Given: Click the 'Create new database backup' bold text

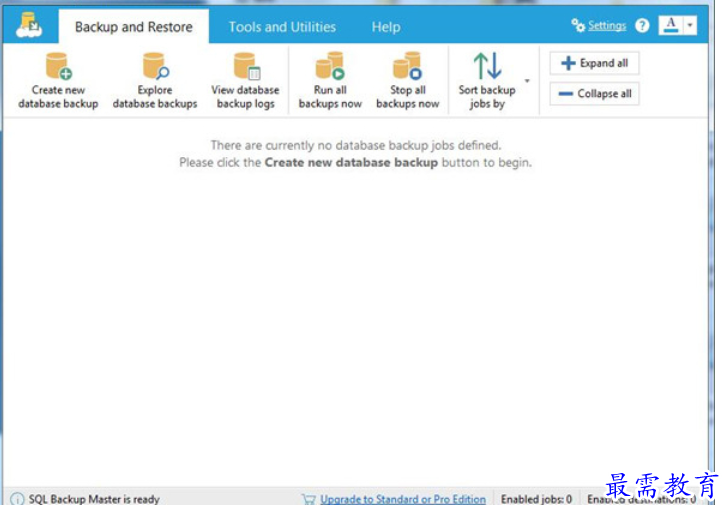Looking at the screenshot, I should click(x=351, y=163).
